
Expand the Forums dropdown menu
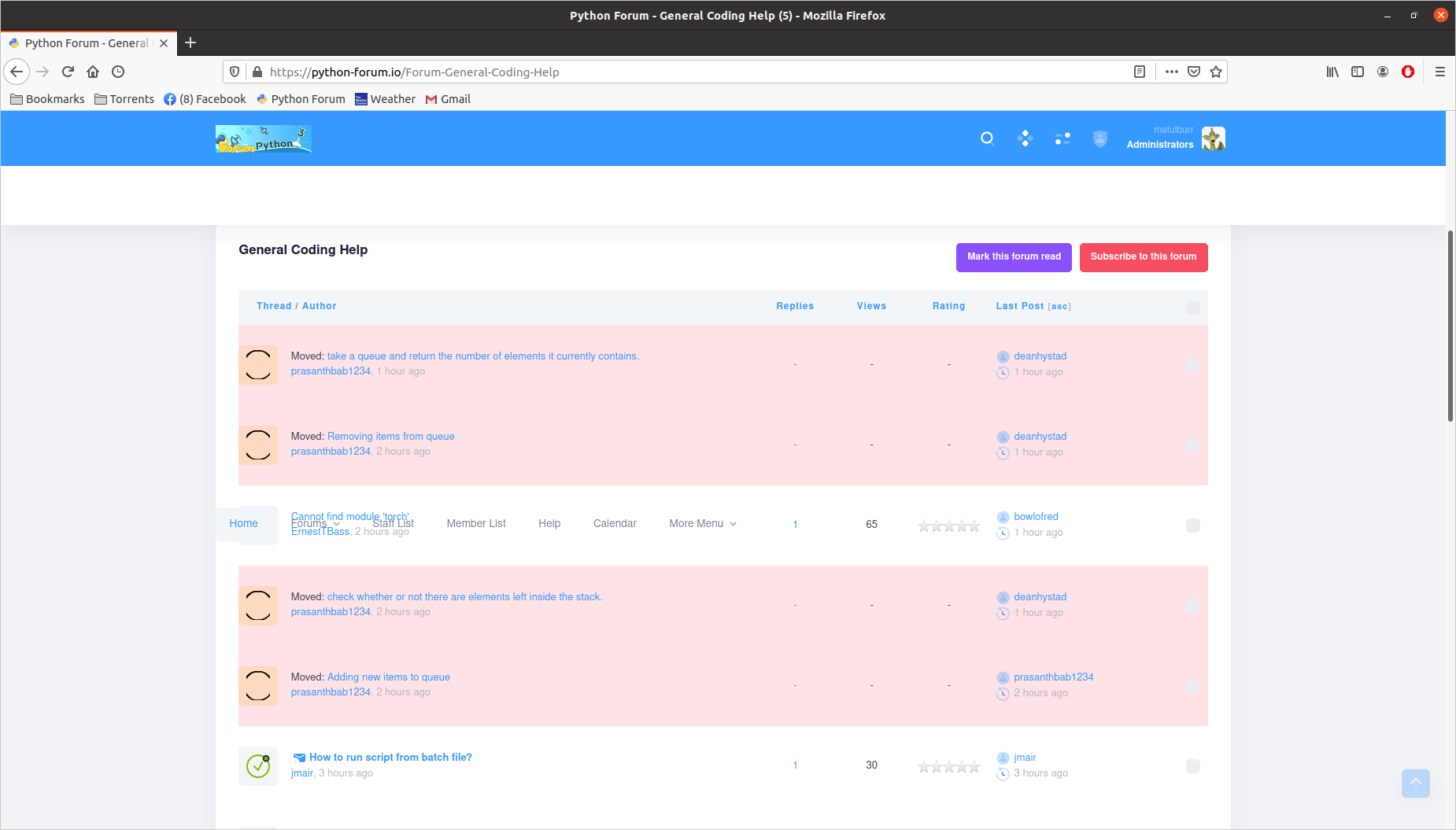315,524
